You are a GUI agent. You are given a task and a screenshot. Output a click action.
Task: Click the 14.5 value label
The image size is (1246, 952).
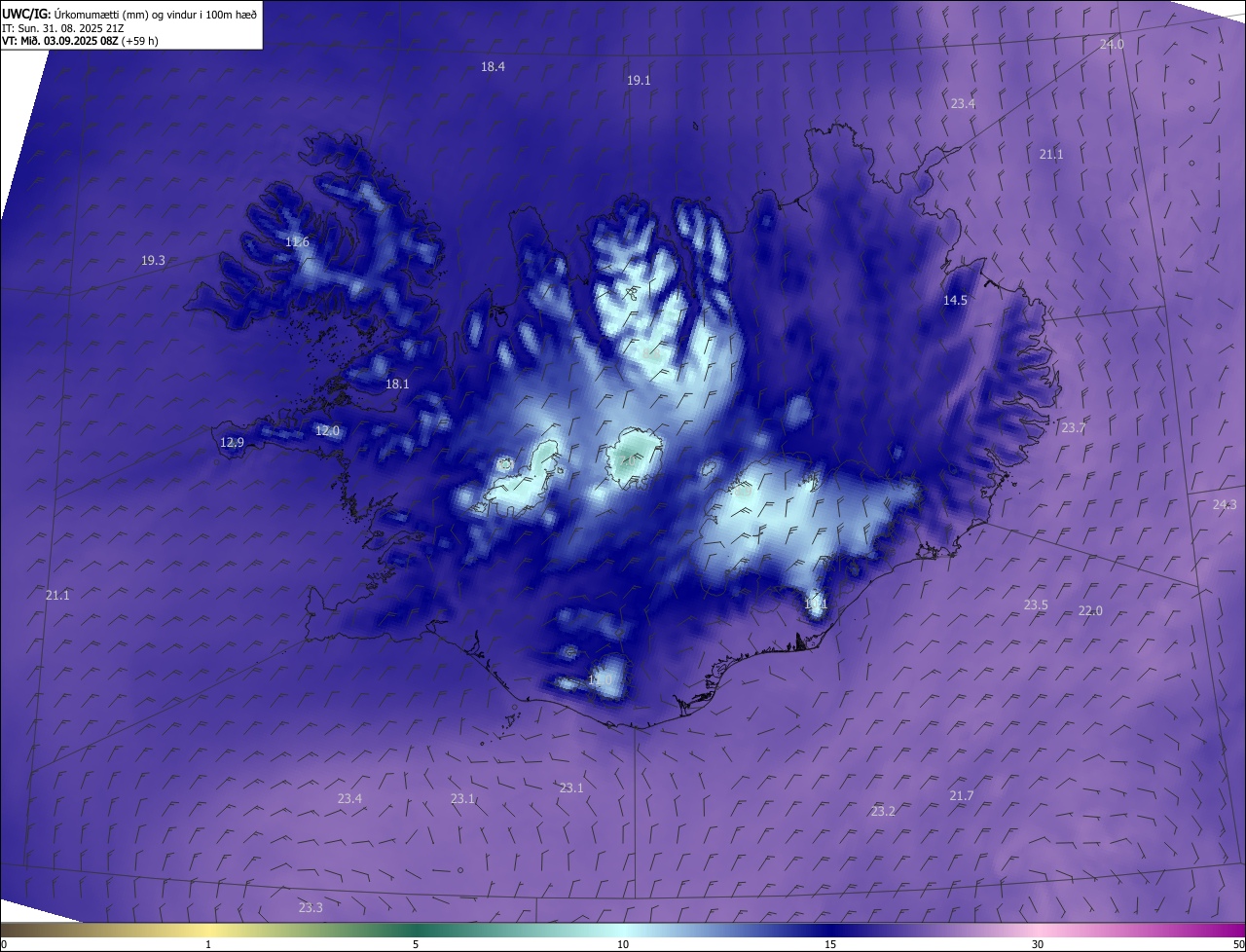[x=955, y=301]
